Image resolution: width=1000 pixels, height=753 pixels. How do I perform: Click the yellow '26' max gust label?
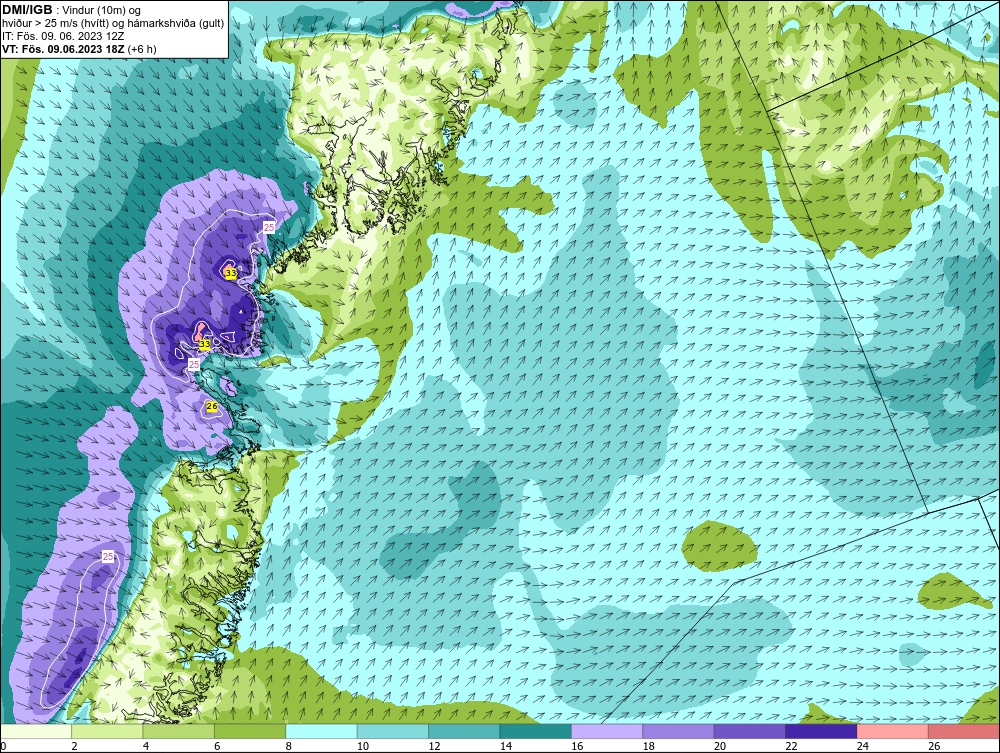212,406
